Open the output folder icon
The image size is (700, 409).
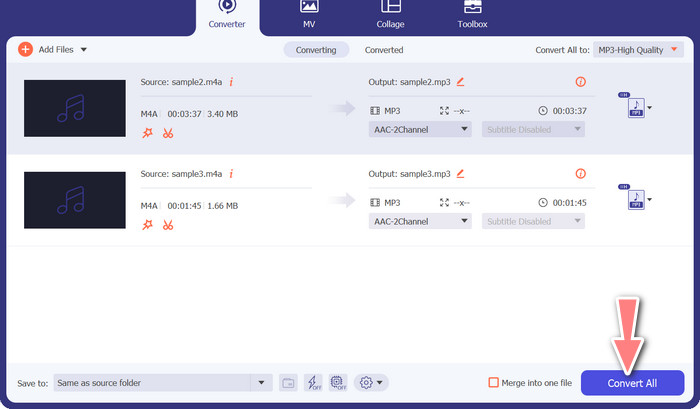288,383
